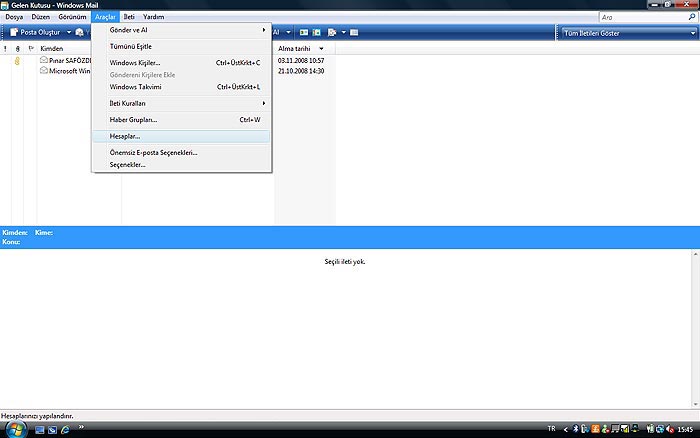
Task: Click Switch between windows quick launch icon
Action: (x=52, y=430)
